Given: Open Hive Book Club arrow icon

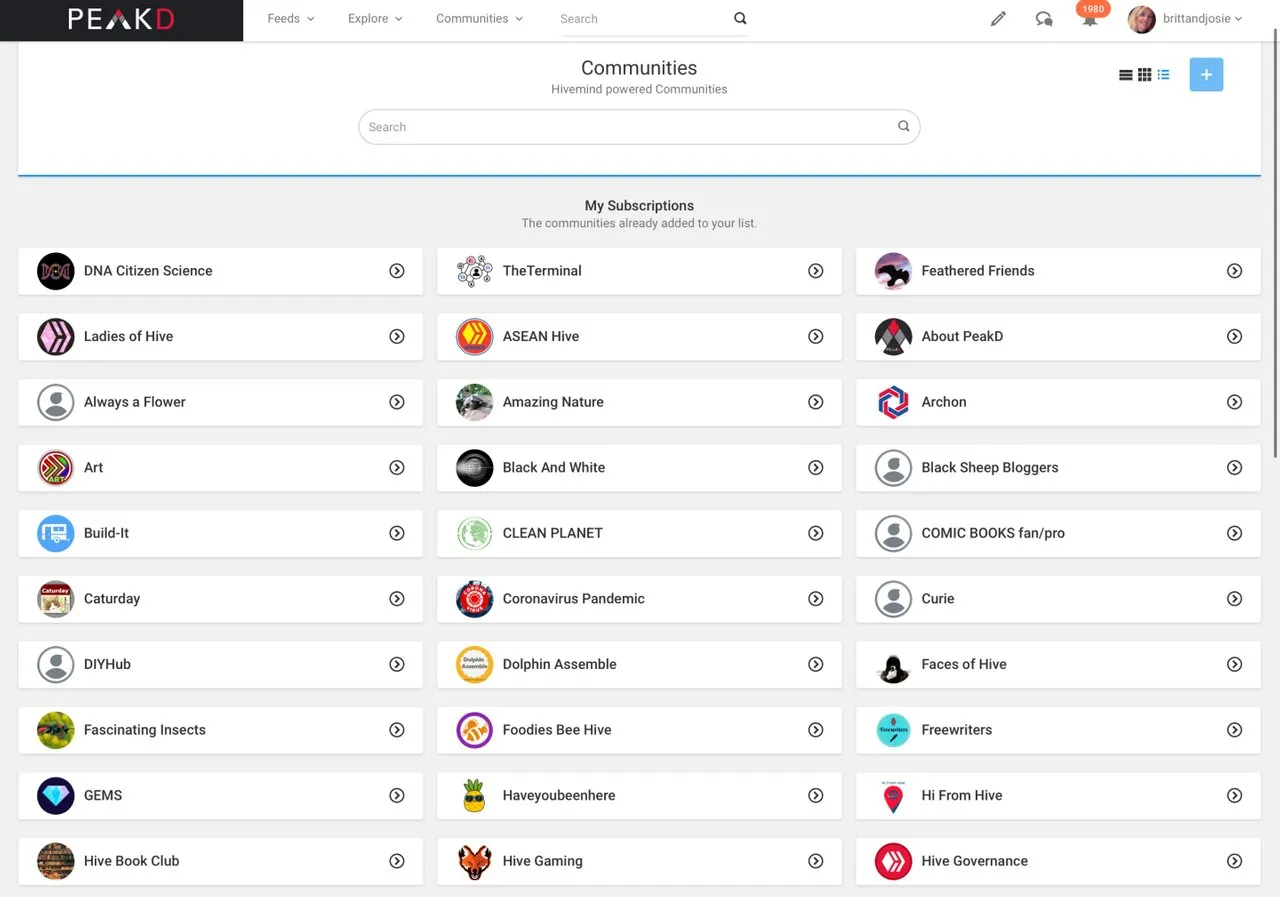Looking at the screenshot, I should coord(397,861).
